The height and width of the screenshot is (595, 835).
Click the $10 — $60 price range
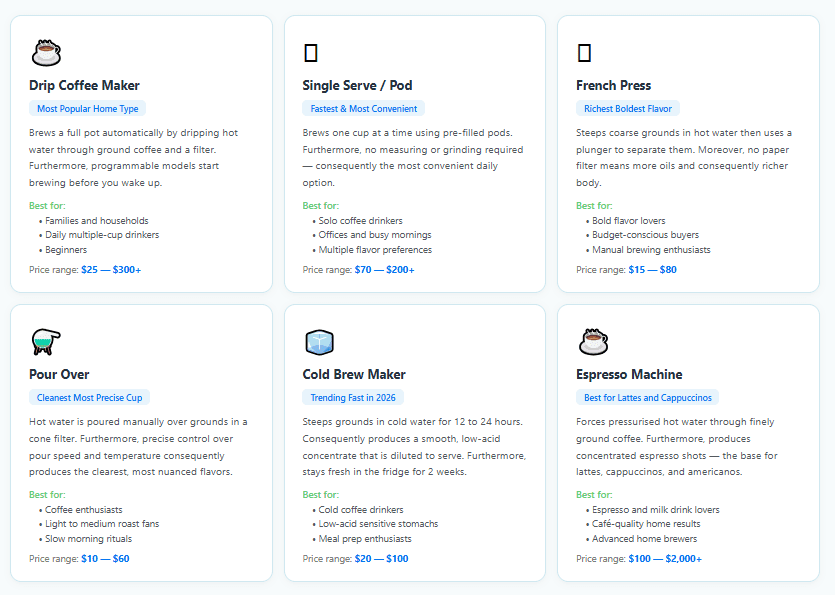105,559
